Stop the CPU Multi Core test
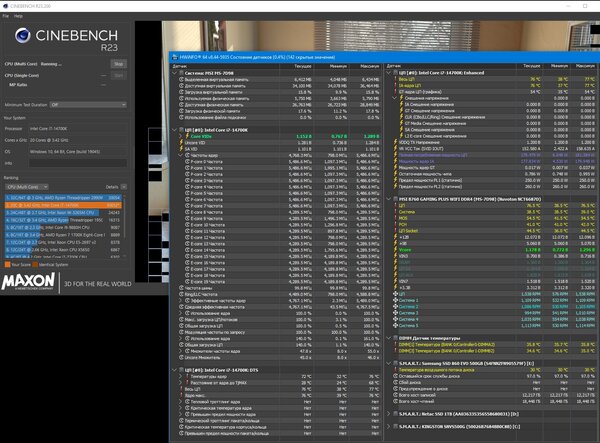600x443 pixels. [x=119, y=64]
